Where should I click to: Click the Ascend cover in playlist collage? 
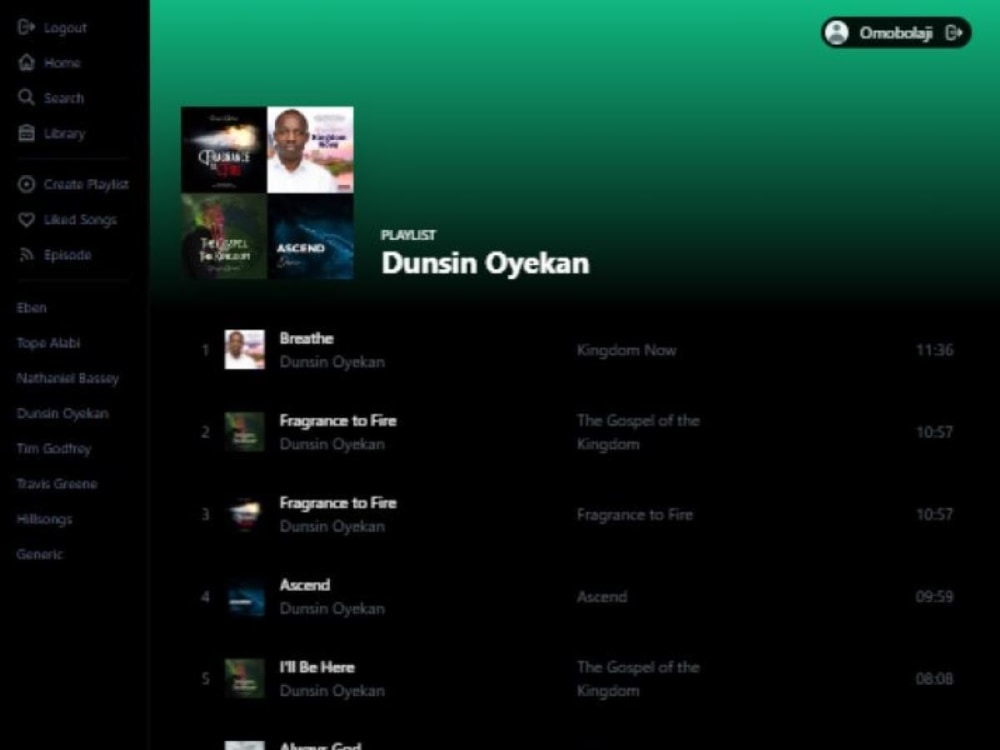click(310, 236)
